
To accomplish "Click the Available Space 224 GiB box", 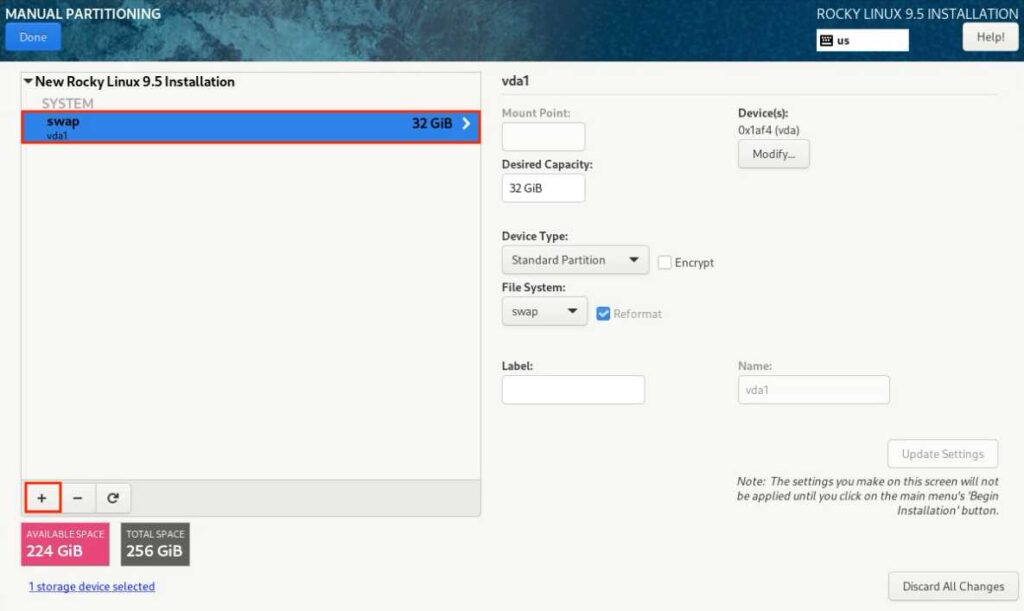I will click(65, 544).
